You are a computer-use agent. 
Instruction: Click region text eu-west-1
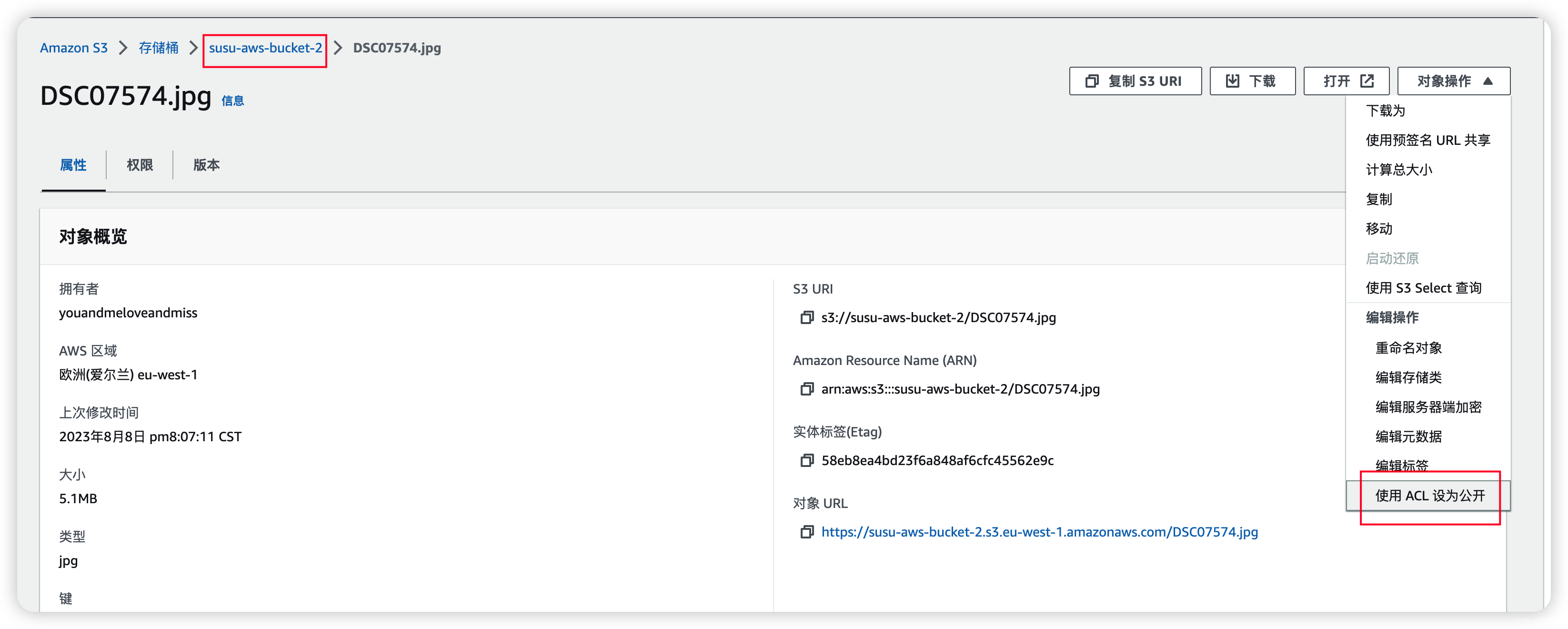pyautogui.click(x=167, y=375)
